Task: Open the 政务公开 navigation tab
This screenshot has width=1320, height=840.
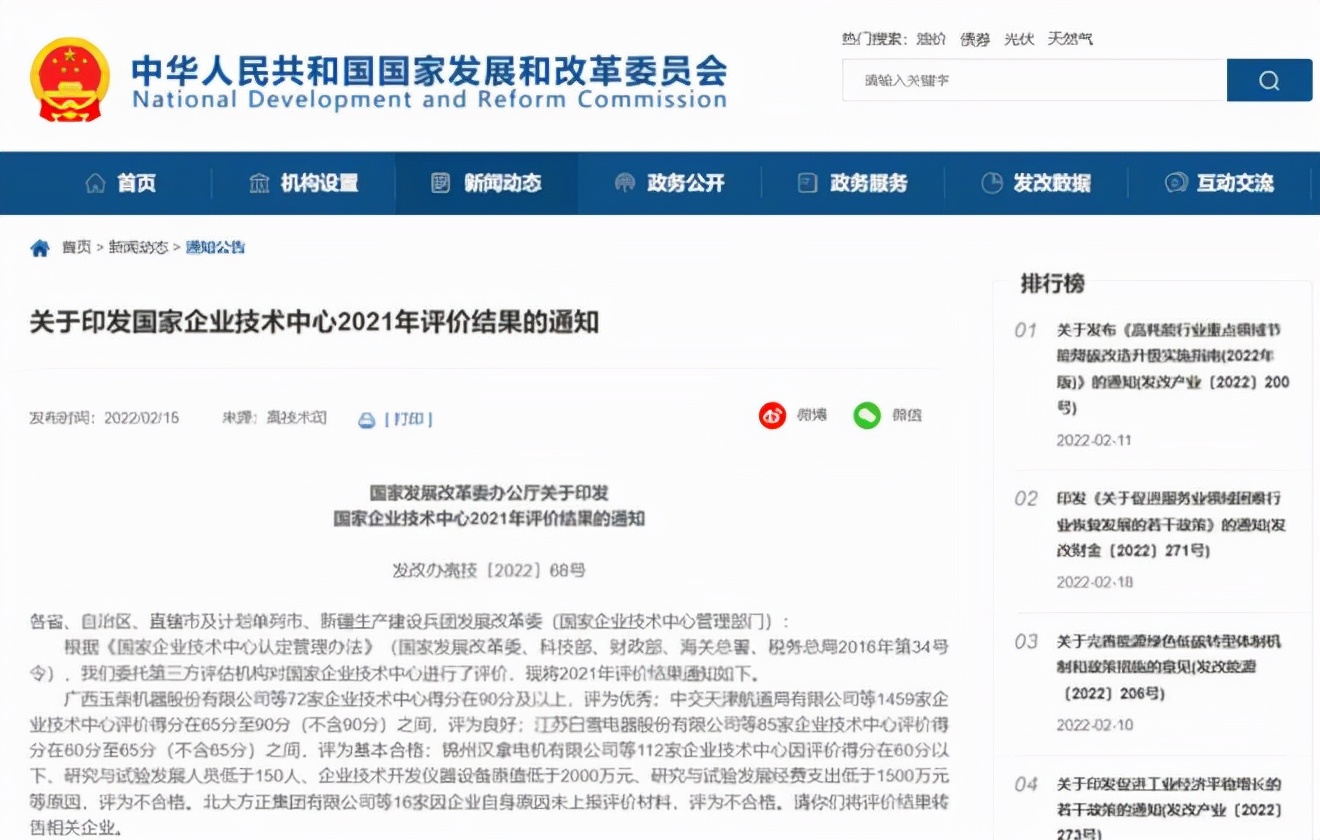Action: click(686, 183)
